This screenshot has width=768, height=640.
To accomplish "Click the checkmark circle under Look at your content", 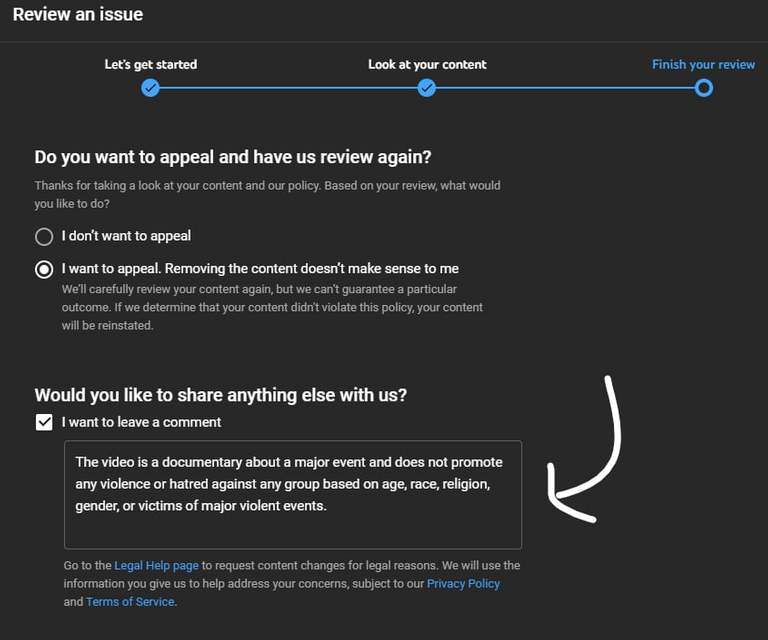I will coord(427,88).
